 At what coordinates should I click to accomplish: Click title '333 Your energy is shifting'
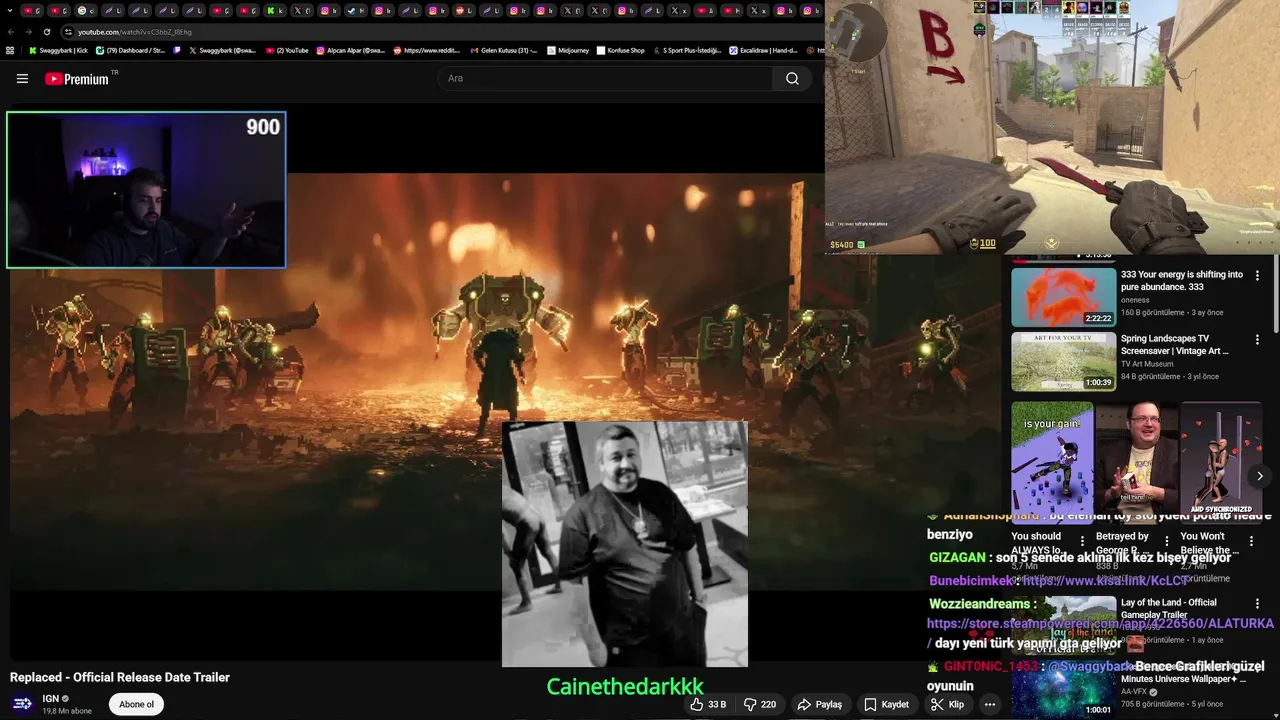pyautogui.click(x=1181, y=281)
